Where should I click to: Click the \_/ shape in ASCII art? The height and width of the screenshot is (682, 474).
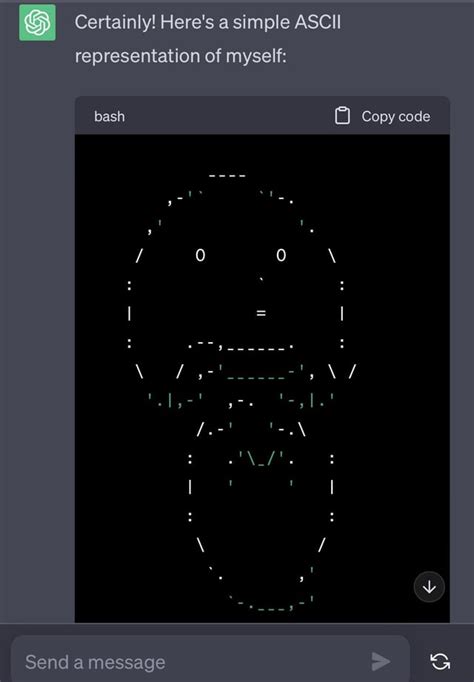click(261, 458)
